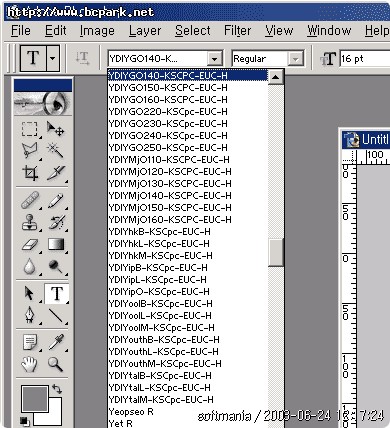Select the Dodge tool
The image size is (390, 428).
pos(55,266)
